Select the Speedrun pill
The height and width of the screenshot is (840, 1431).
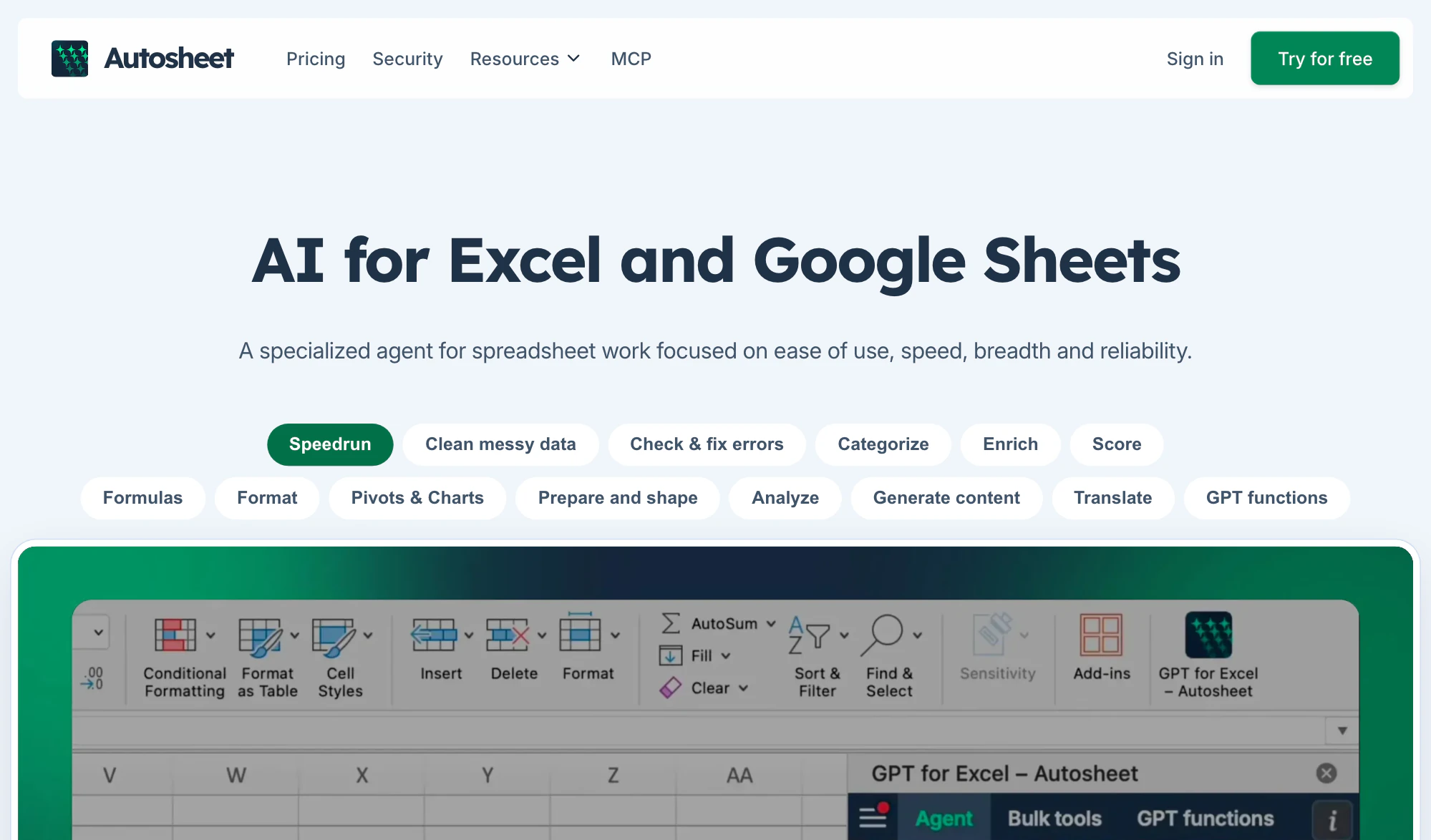tap(330, 444)
